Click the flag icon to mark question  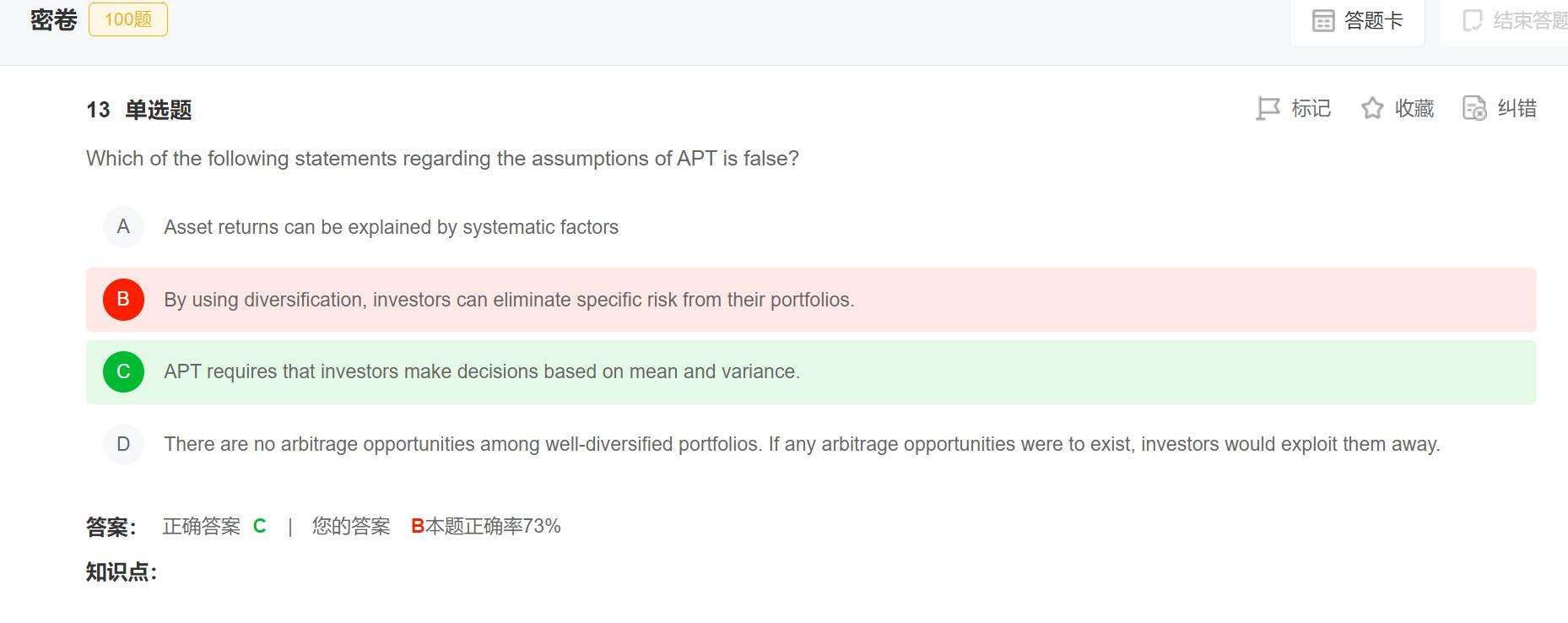(x=1268, y=109)
